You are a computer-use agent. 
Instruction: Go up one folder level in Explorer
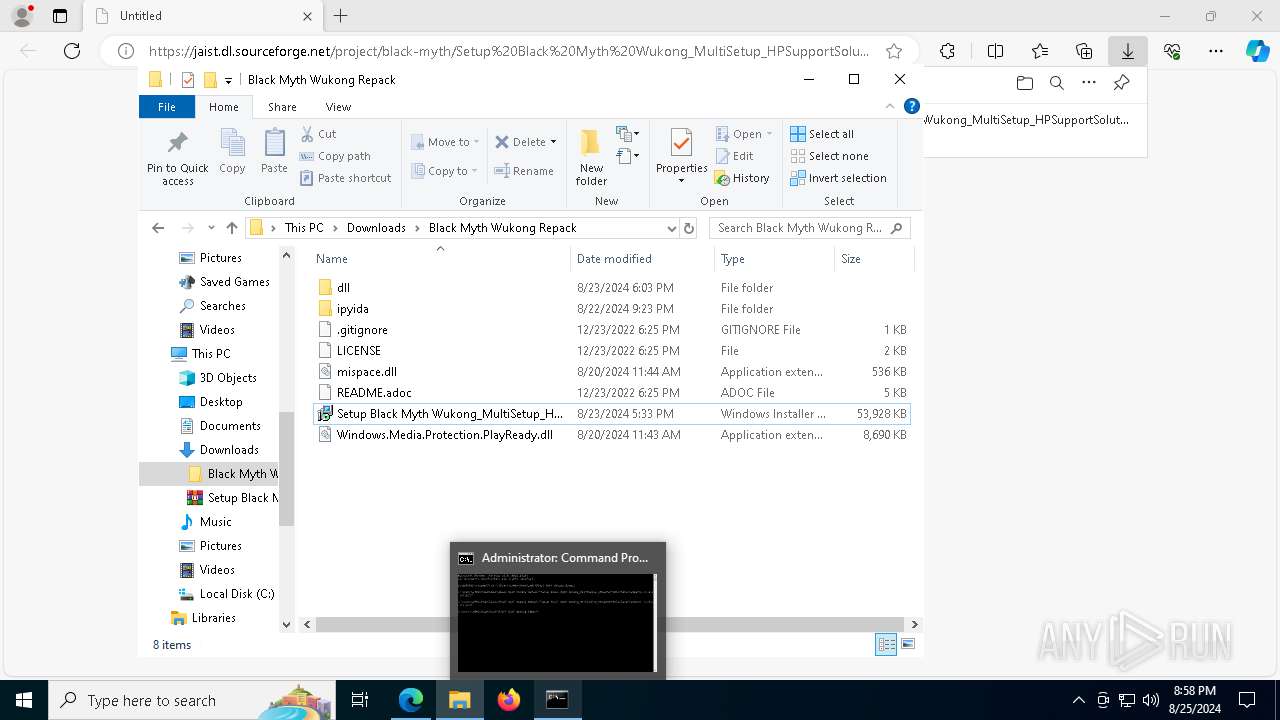[x=232, y=228]
